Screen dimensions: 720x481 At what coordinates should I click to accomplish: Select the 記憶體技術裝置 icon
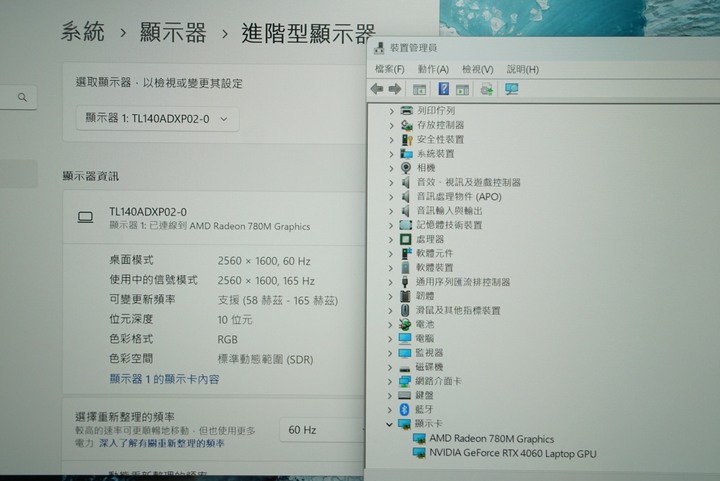(x=405, y=225)
